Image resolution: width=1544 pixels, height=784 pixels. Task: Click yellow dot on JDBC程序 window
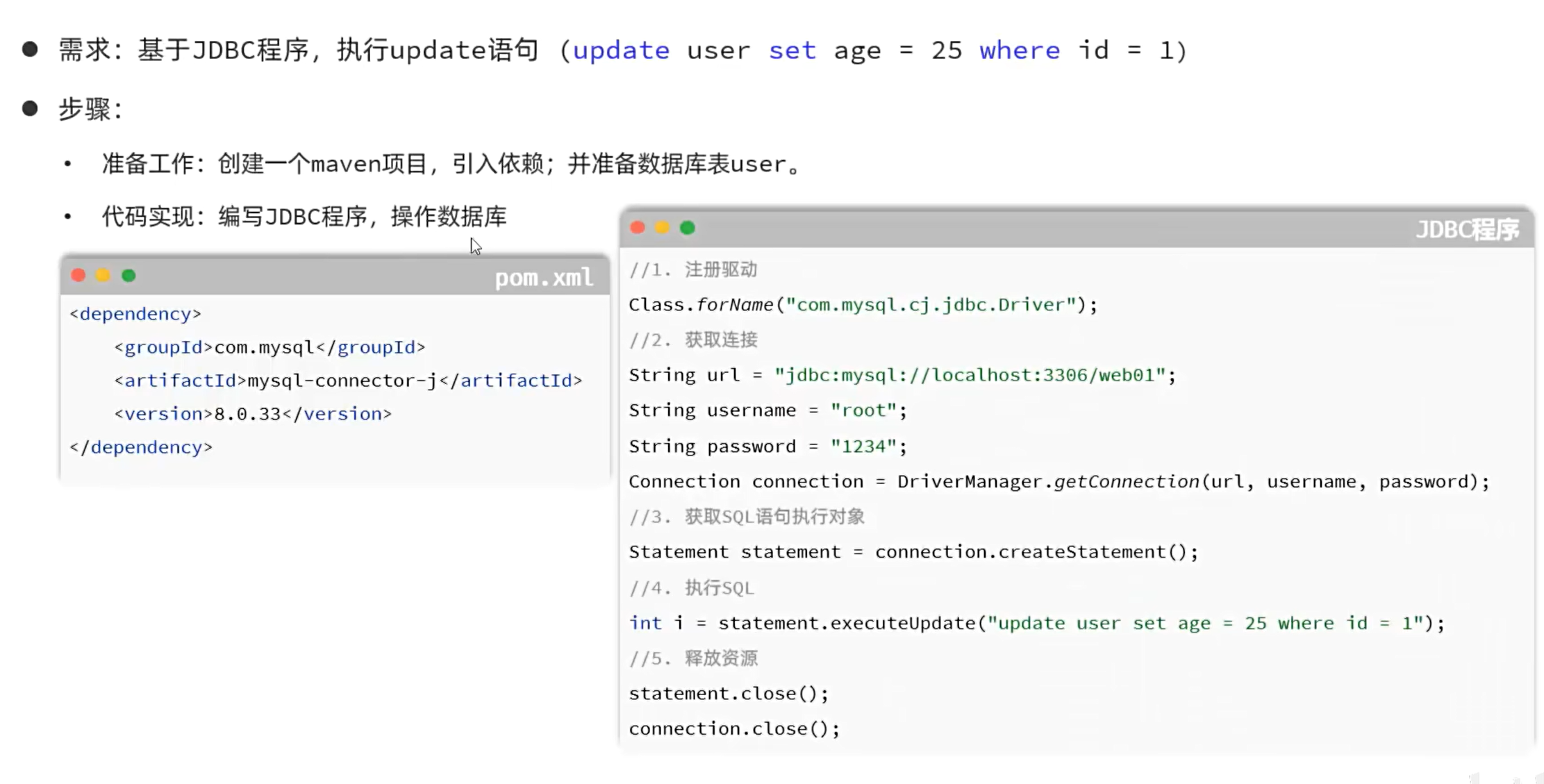(x=663, y=228)
